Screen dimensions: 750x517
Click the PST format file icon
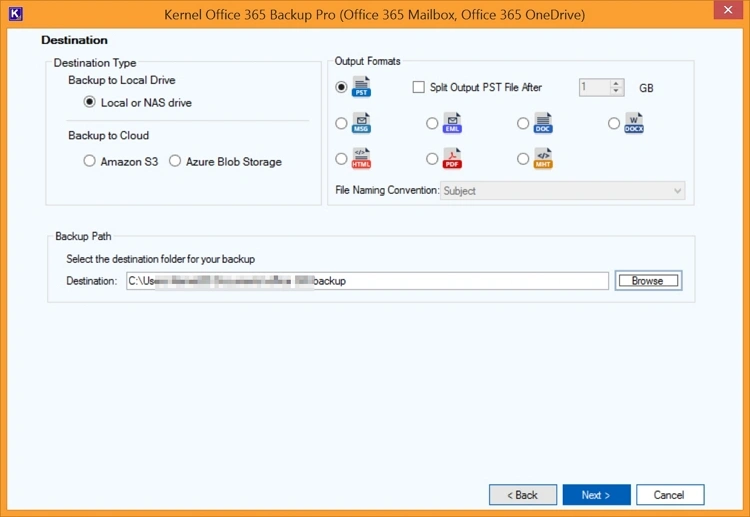pyautogui.click(x=361, y=87)
